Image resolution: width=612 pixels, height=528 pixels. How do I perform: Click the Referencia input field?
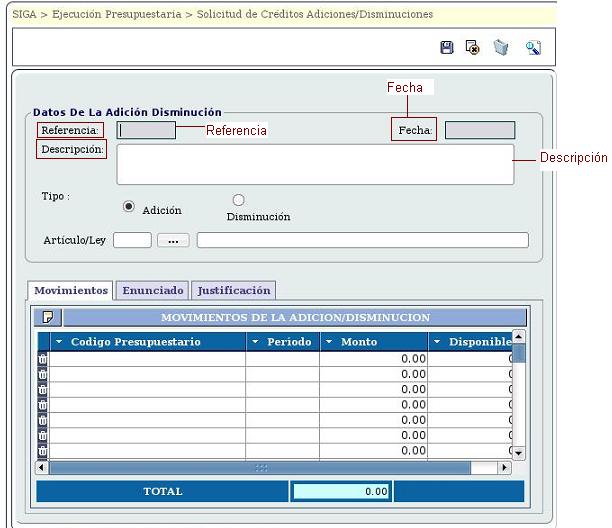point(146,130)
